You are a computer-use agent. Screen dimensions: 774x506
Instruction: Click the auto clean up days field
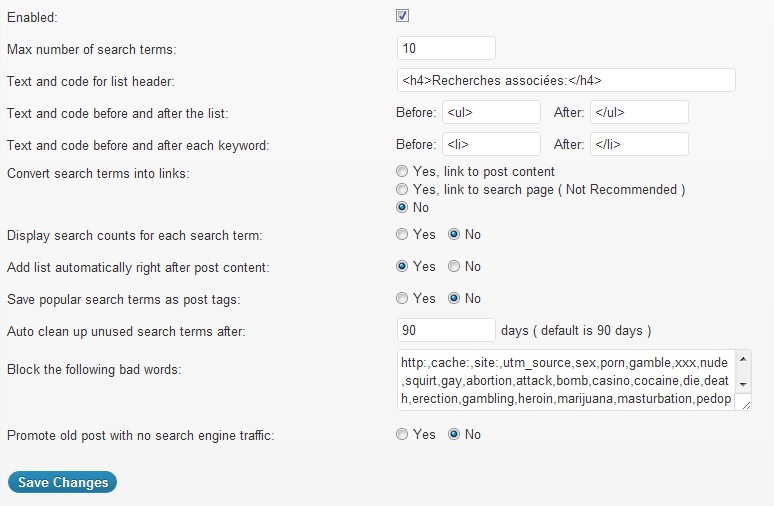pos(446,330)
